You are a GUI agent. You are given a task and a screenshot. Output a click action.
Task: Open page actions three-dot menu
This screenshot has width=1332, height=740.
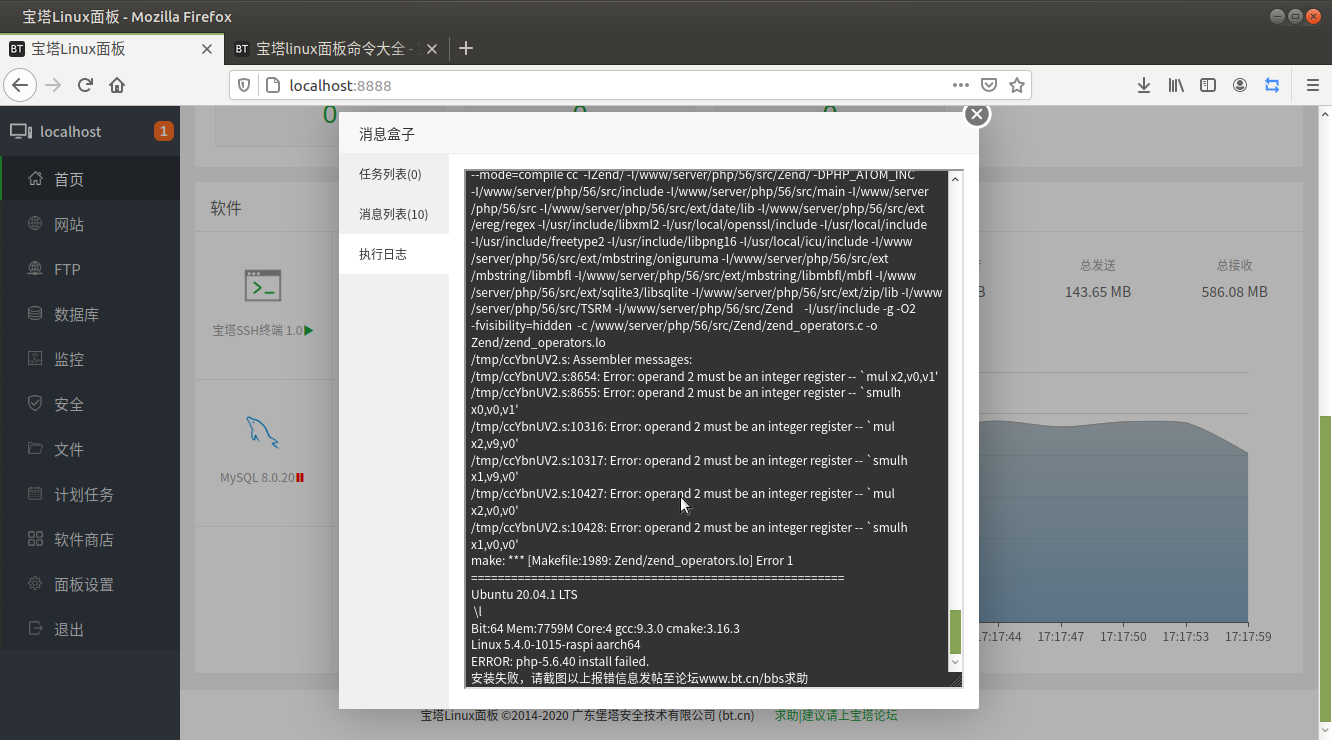click(961, 85)
